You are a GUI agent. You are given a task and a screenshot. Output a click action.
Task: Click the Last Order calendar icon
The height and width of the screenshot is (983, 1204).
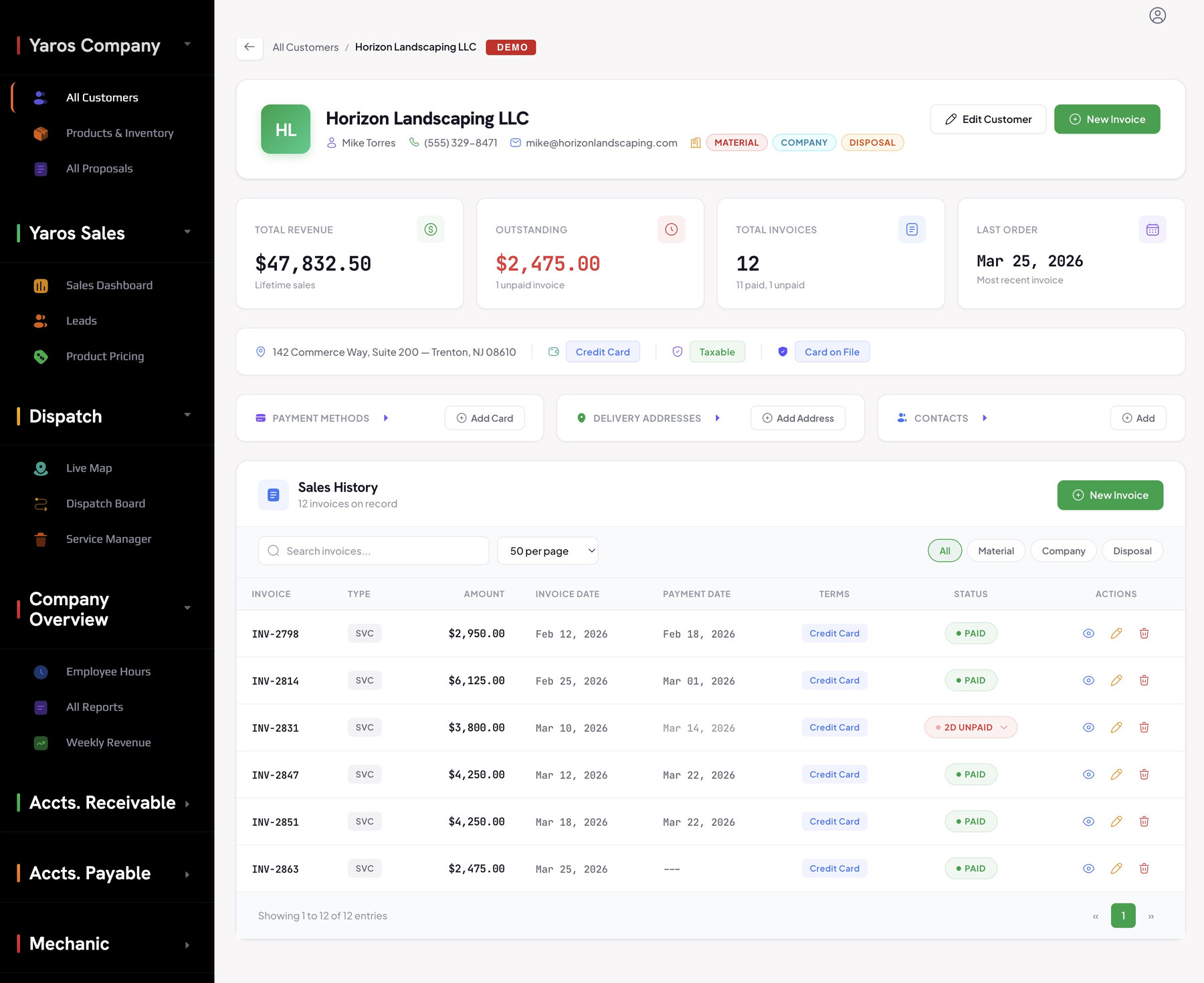tap(1152, 229)
